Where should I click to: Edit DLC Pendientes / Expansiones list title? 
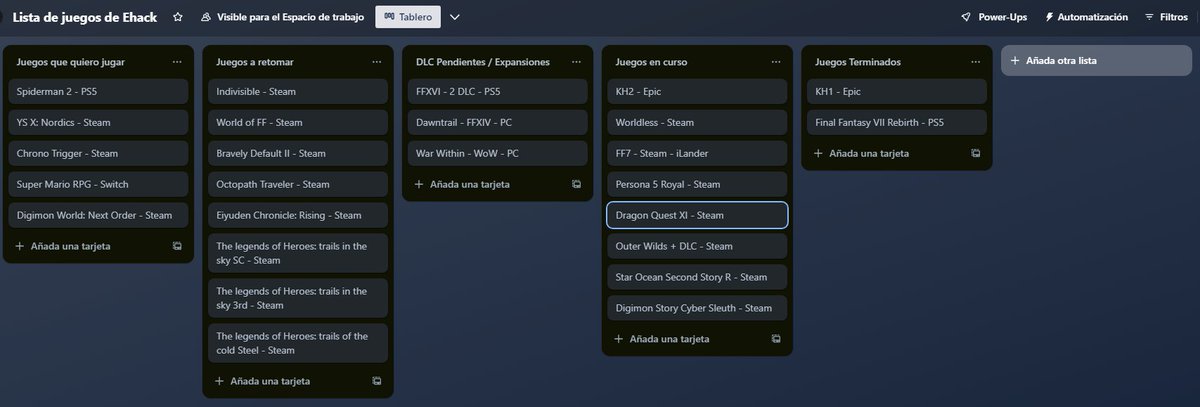[483, 62]
